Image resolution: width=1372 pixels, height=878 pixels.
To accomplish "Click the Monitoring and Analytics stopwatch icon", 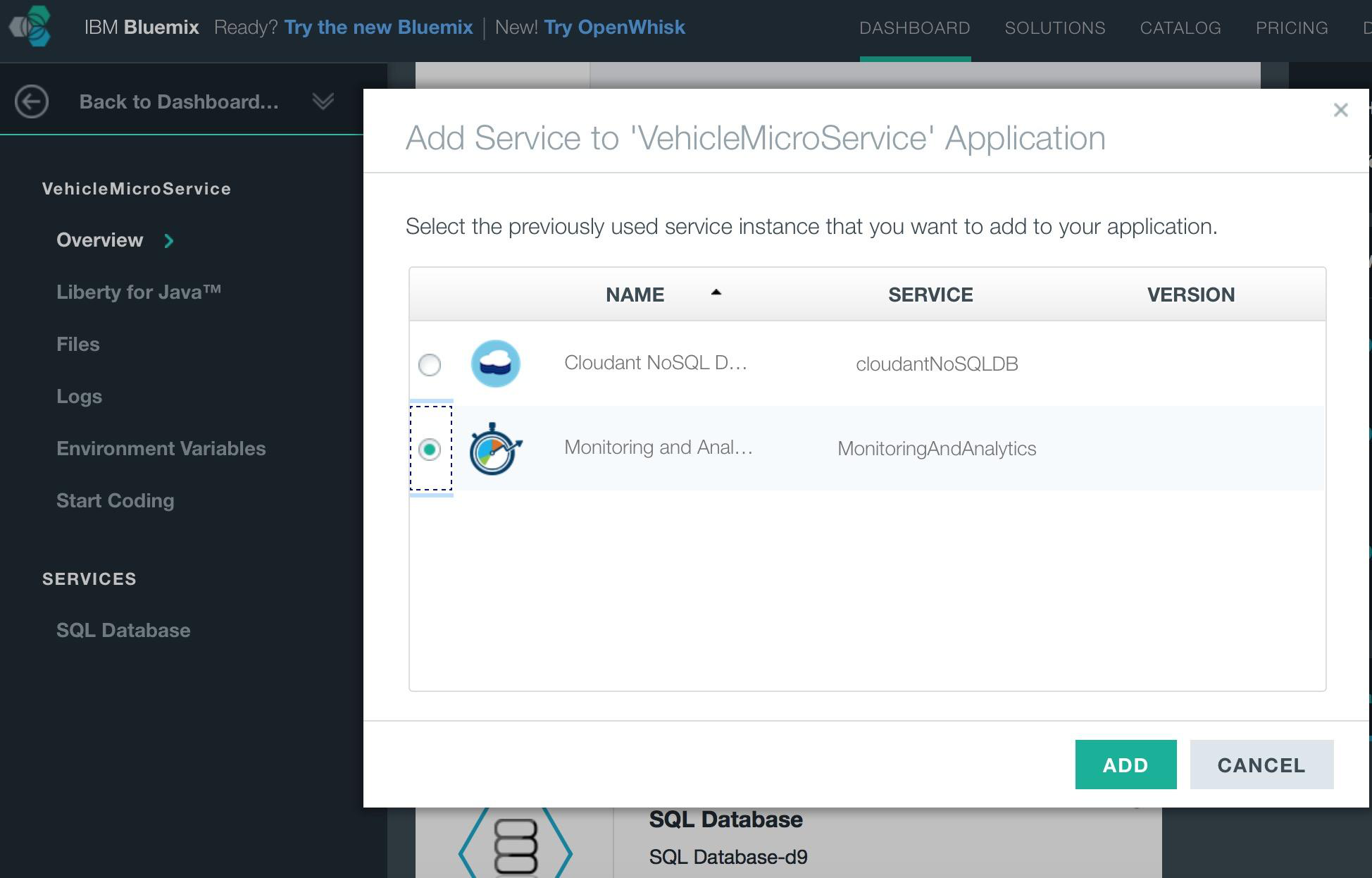I will pyautogui.click(x=495, y=449).
